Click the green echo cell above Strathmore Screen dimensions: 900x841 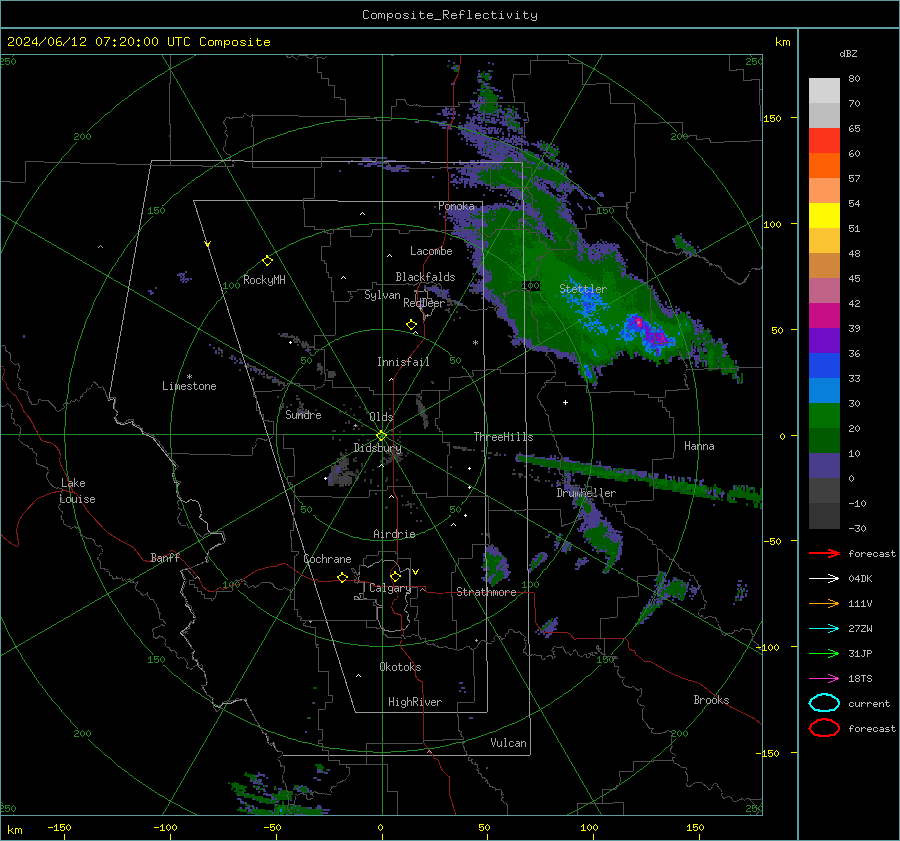point(496,565)
